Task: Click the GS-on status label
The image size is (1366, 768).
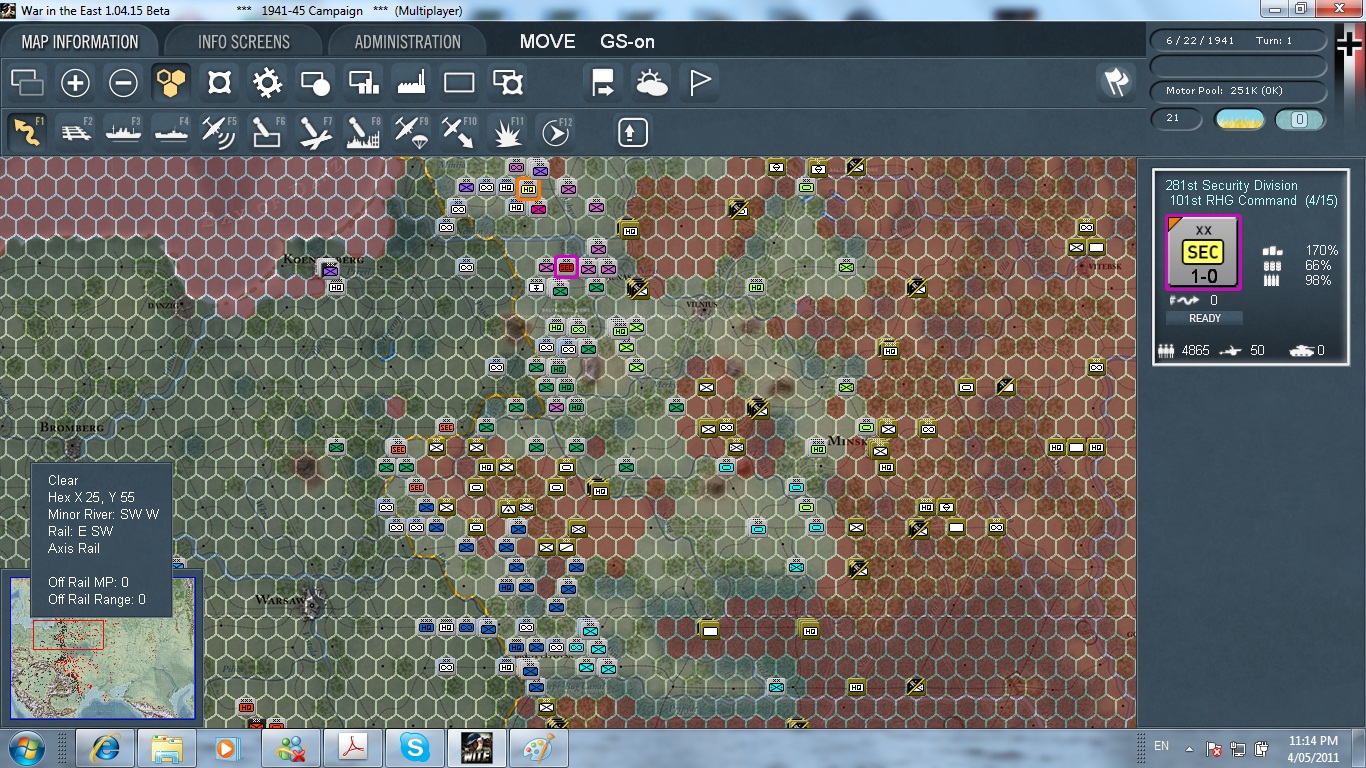Action: [627, 42]
